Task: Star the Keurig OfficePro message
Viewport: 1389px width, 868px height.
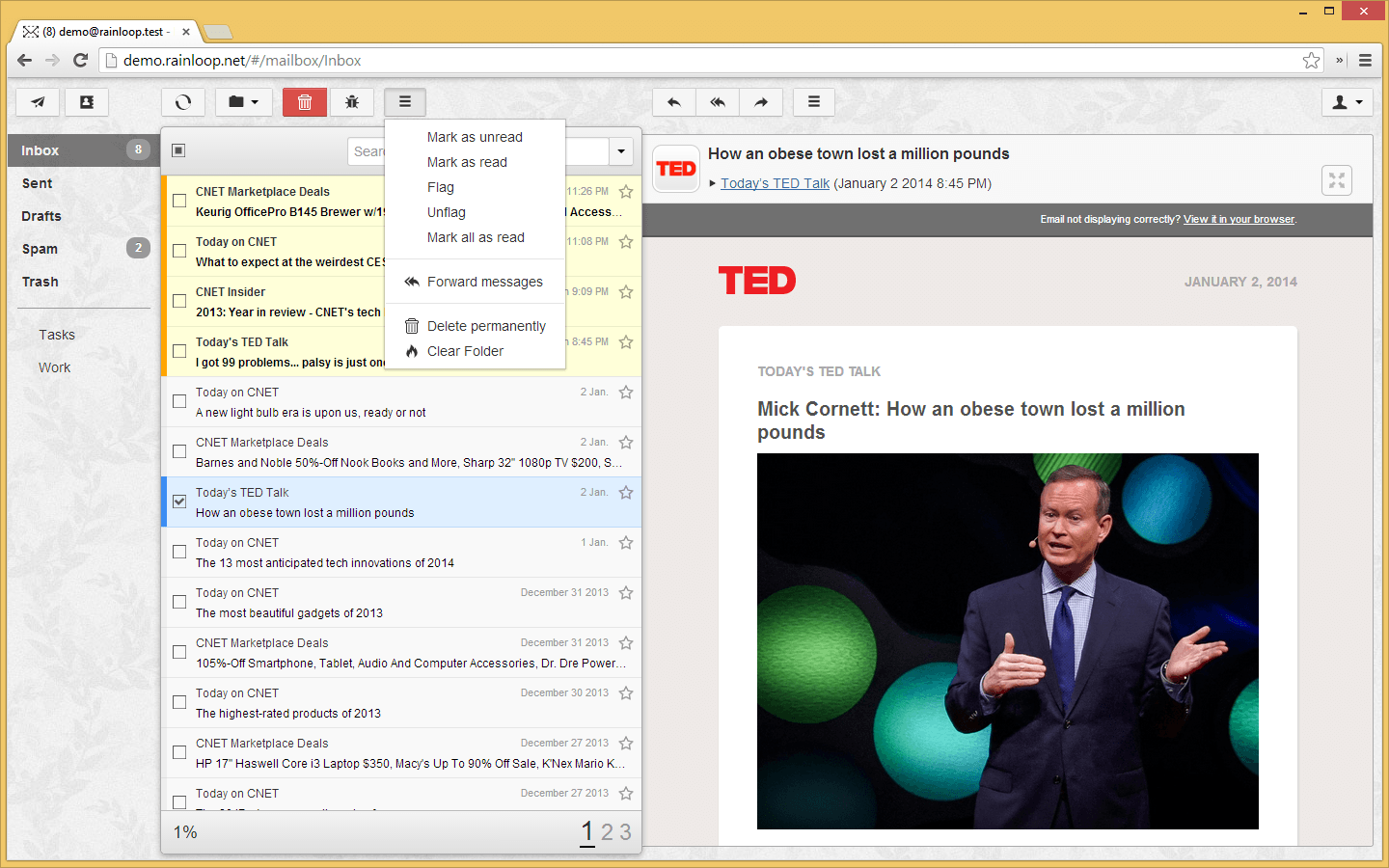Action: (626, 191)
